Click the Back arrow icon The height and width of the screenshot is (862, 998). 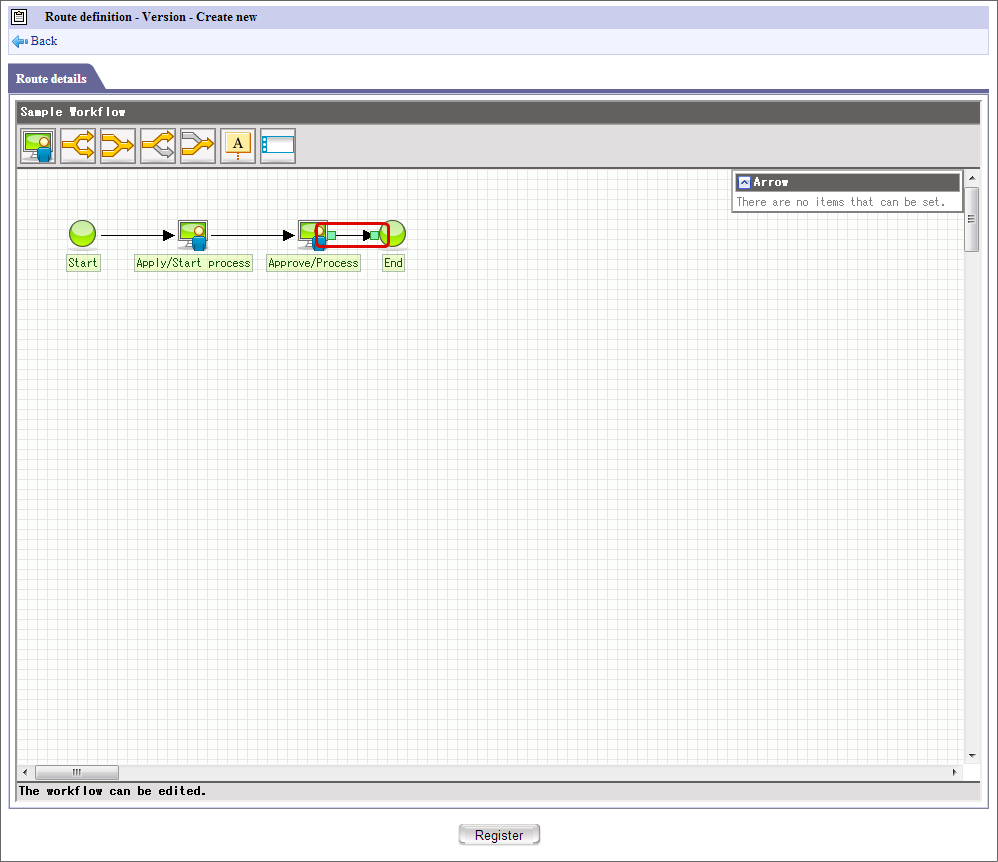20,41
